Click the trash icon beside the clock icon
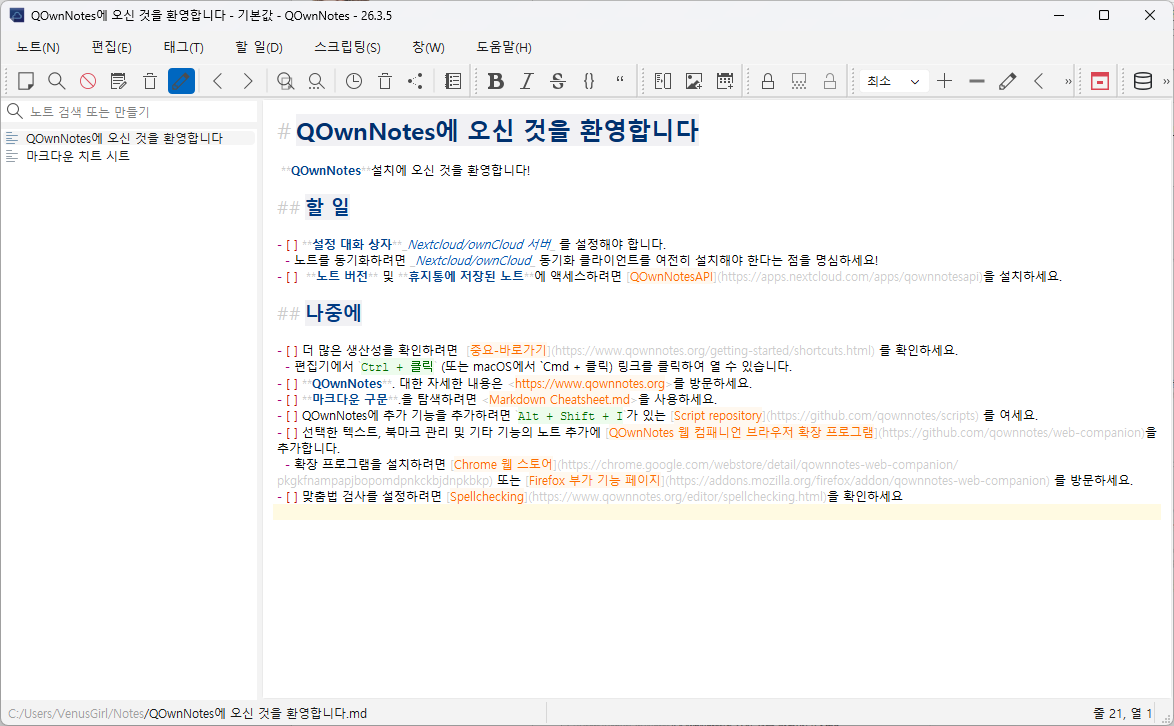This screenshot has width=1174, height=726. point(385,81)
